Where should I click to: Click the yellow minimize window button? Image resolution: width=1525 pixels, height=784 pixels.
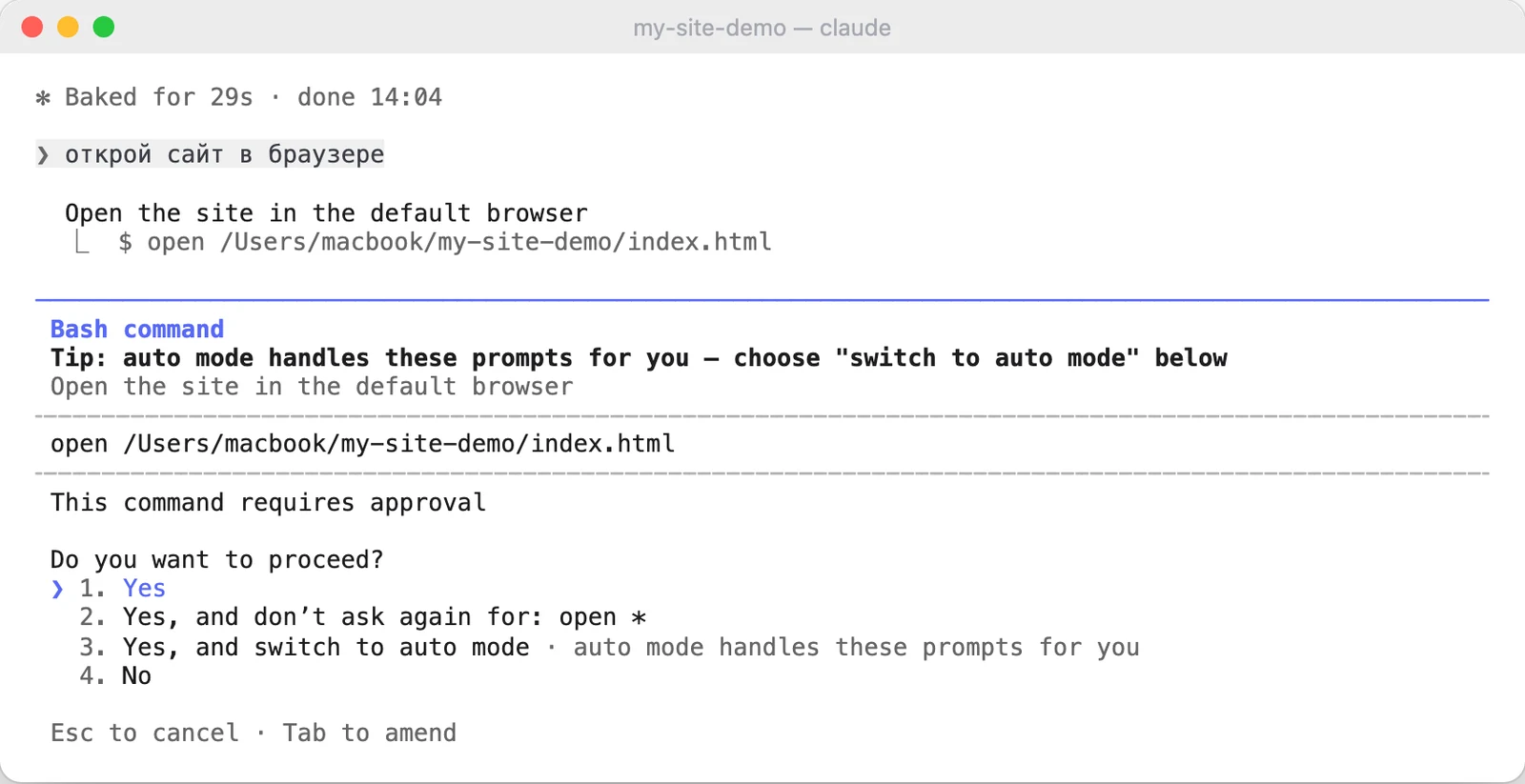(x=68, y=27)
